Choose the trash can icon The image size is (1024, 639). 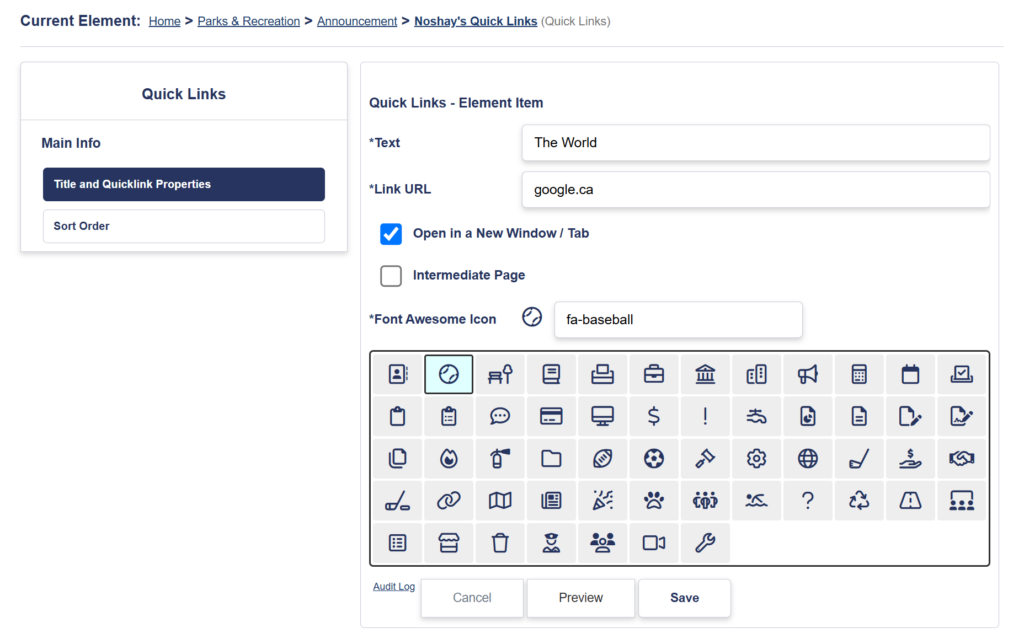coord(500,542)
